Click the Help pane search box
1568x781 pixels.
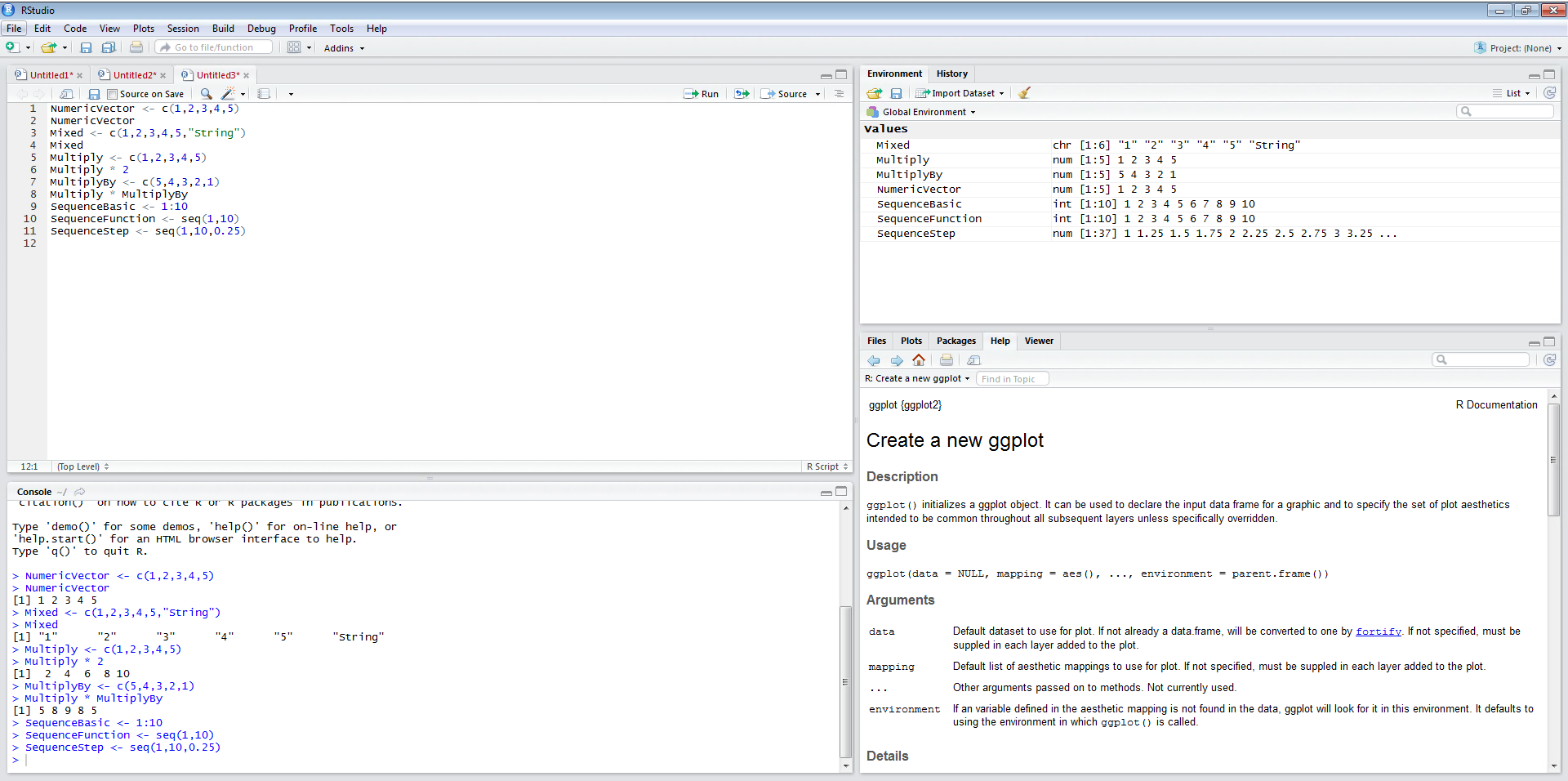1480,359
